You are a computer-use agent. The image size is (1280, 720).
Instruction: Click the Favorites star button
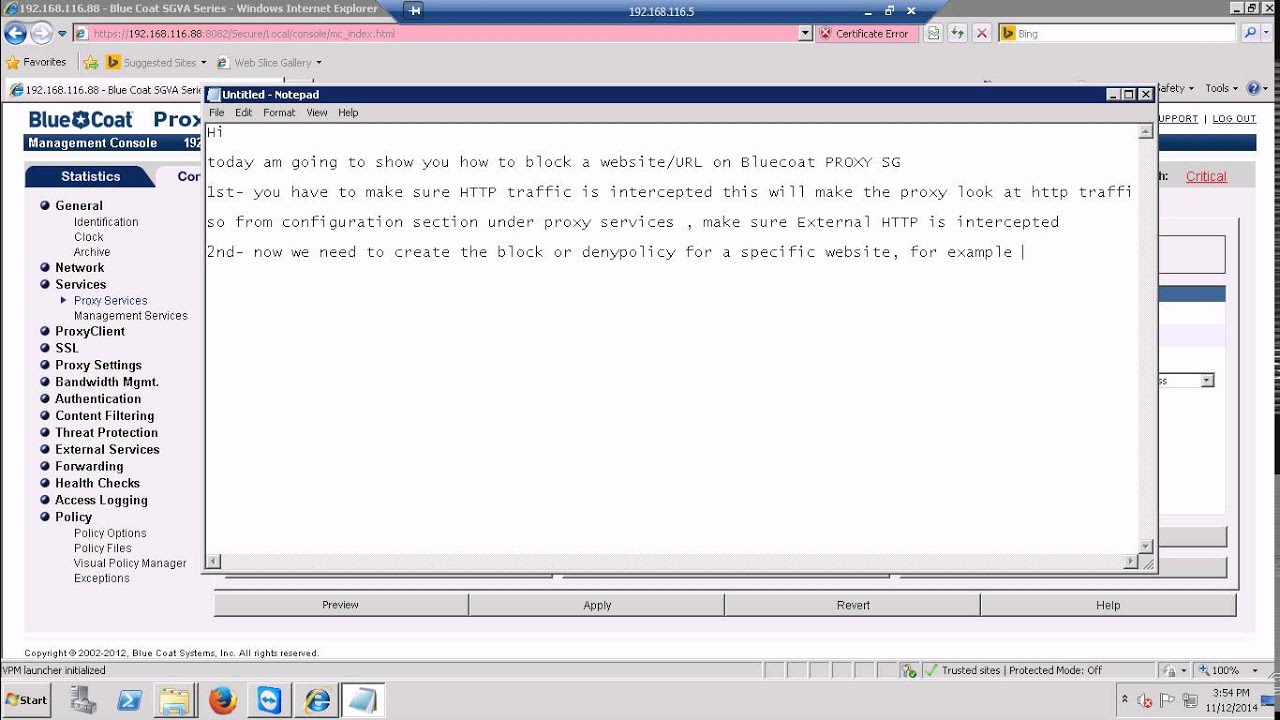click(36, 62)
